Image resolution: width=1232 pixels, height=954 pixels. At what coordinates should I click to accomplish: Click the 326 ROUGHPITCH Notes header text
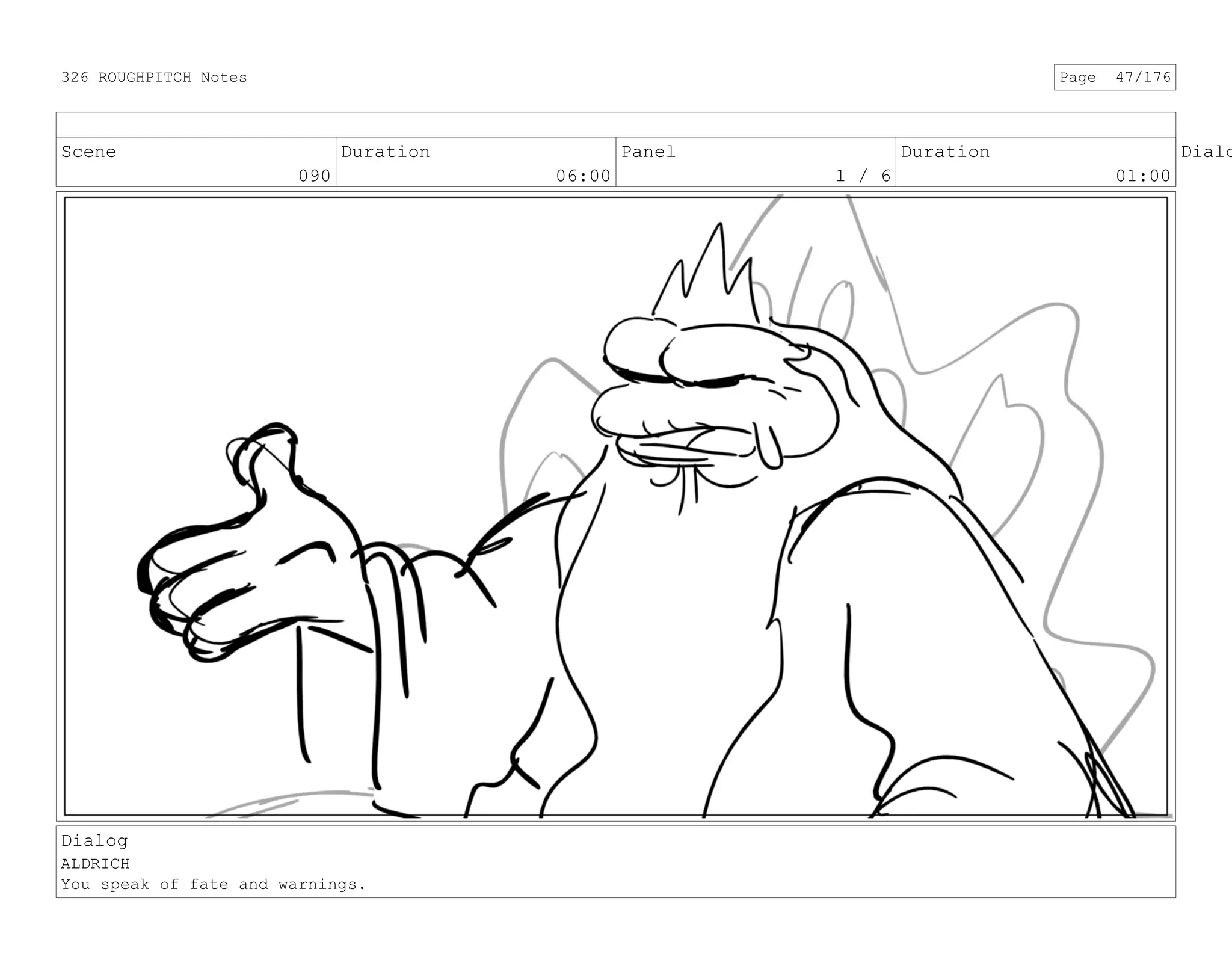[154, 78]
